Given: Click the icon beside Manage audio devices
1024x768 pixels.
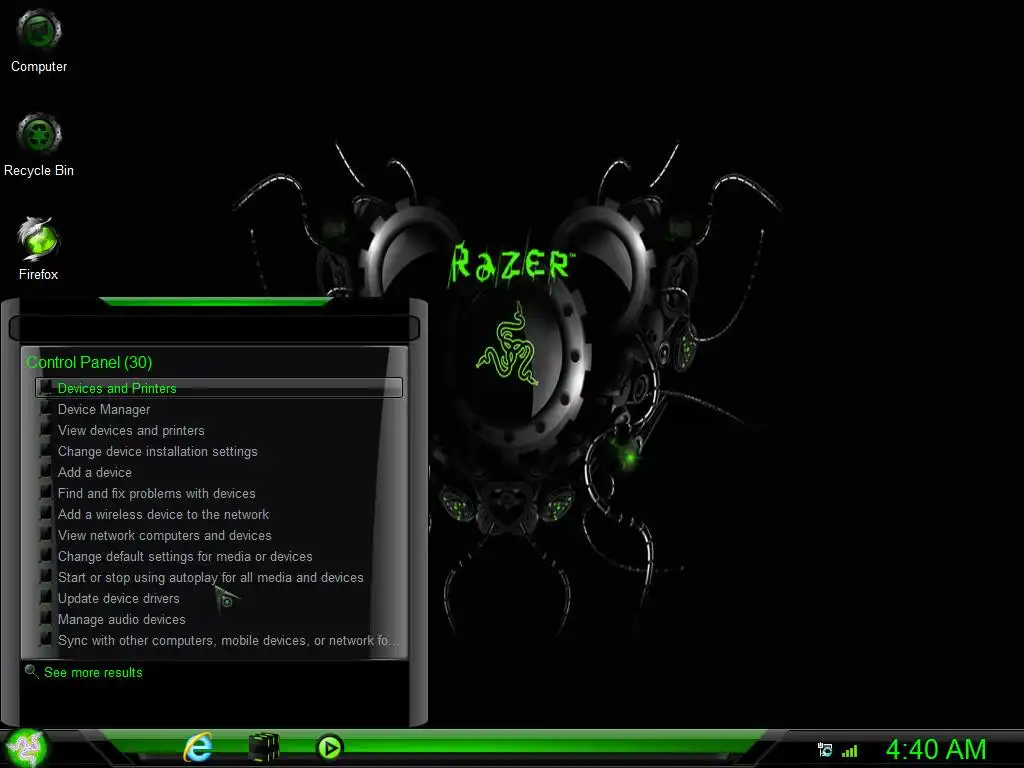Looking at the screenshot, I should 46,618.
